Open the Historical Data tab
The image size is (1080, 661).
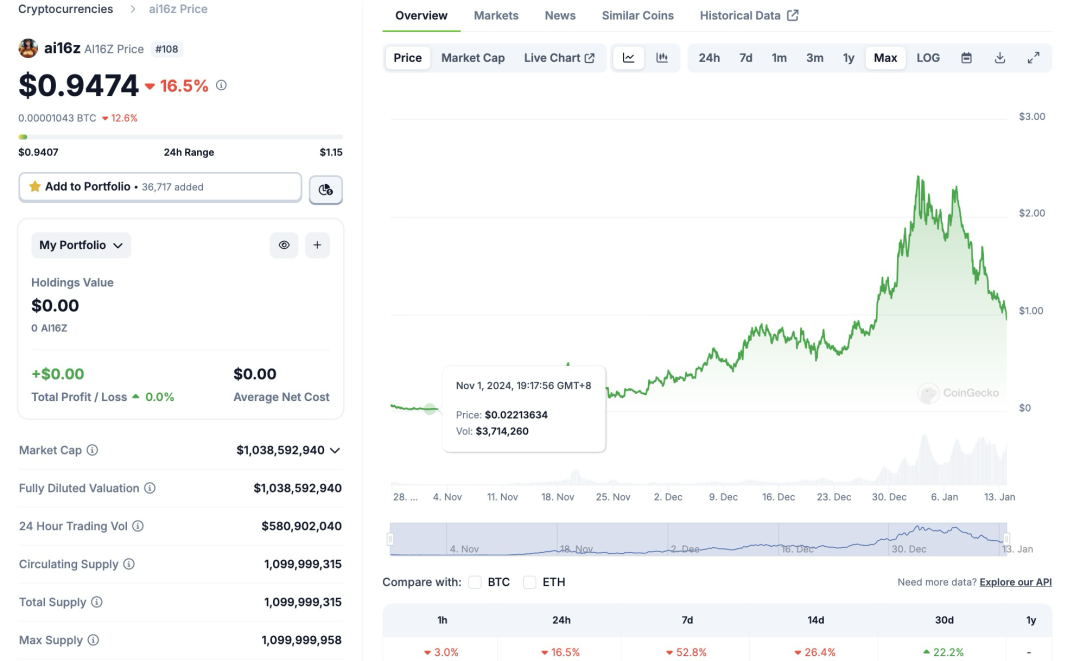[x=749, y=15]
